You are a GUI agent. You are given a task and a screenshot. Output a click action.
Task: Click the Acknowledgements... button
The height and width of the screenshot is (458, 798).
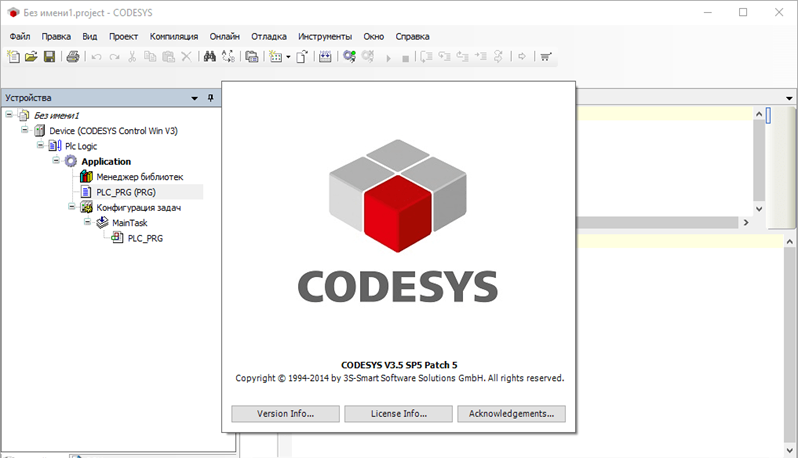click(x=511, y=414)
